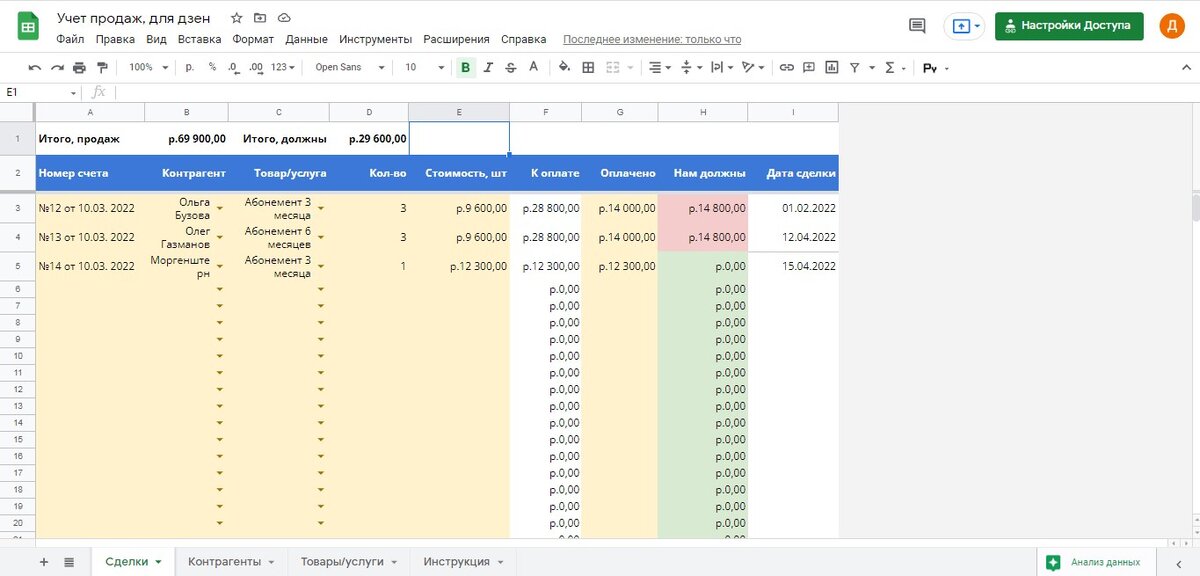This screenshot has width=1200, height=576.
Task: Toggle strikethrough formatting
Action: tap(511, 67)
